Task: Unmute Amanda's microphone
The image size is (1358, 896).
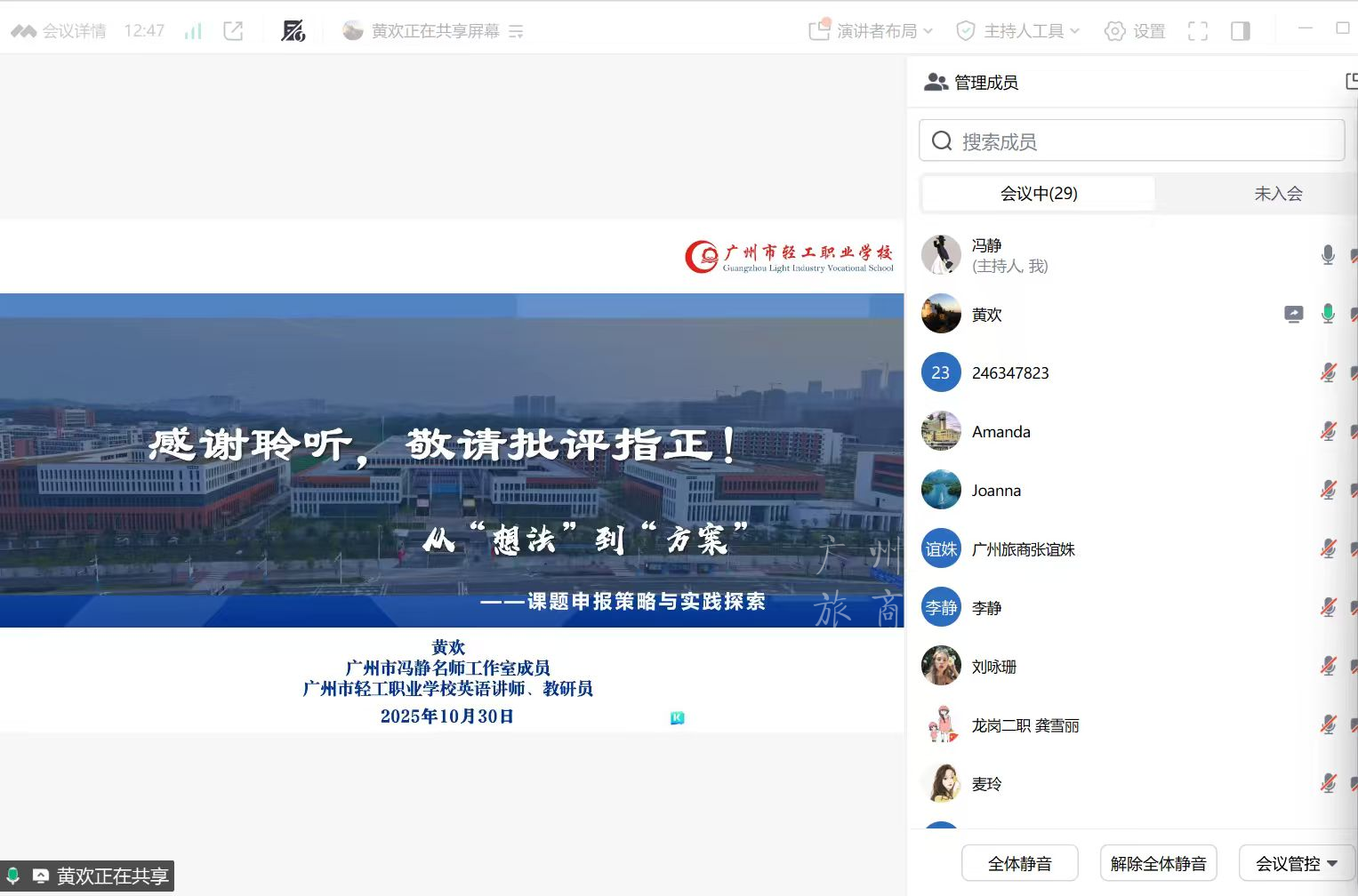Action: pos(1328,432)
